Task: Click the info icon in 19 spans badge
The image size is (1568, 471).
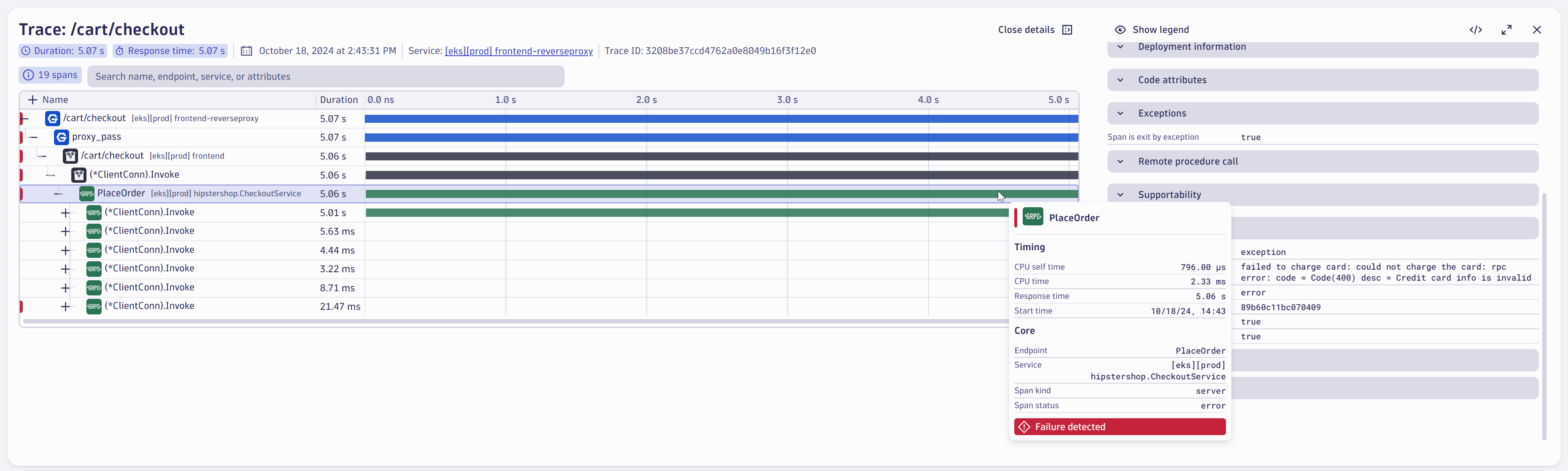Action: 28,75
